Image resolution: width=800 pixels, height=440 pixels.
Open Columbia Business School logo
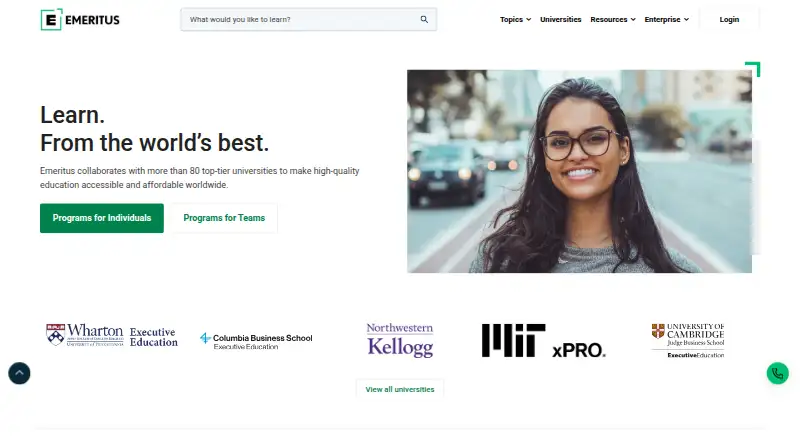coord(256,341)
